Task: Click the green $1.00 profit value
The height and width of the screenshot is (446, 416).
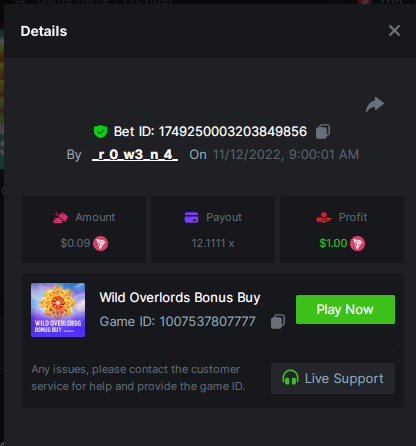Action: [x=333, y=243]
